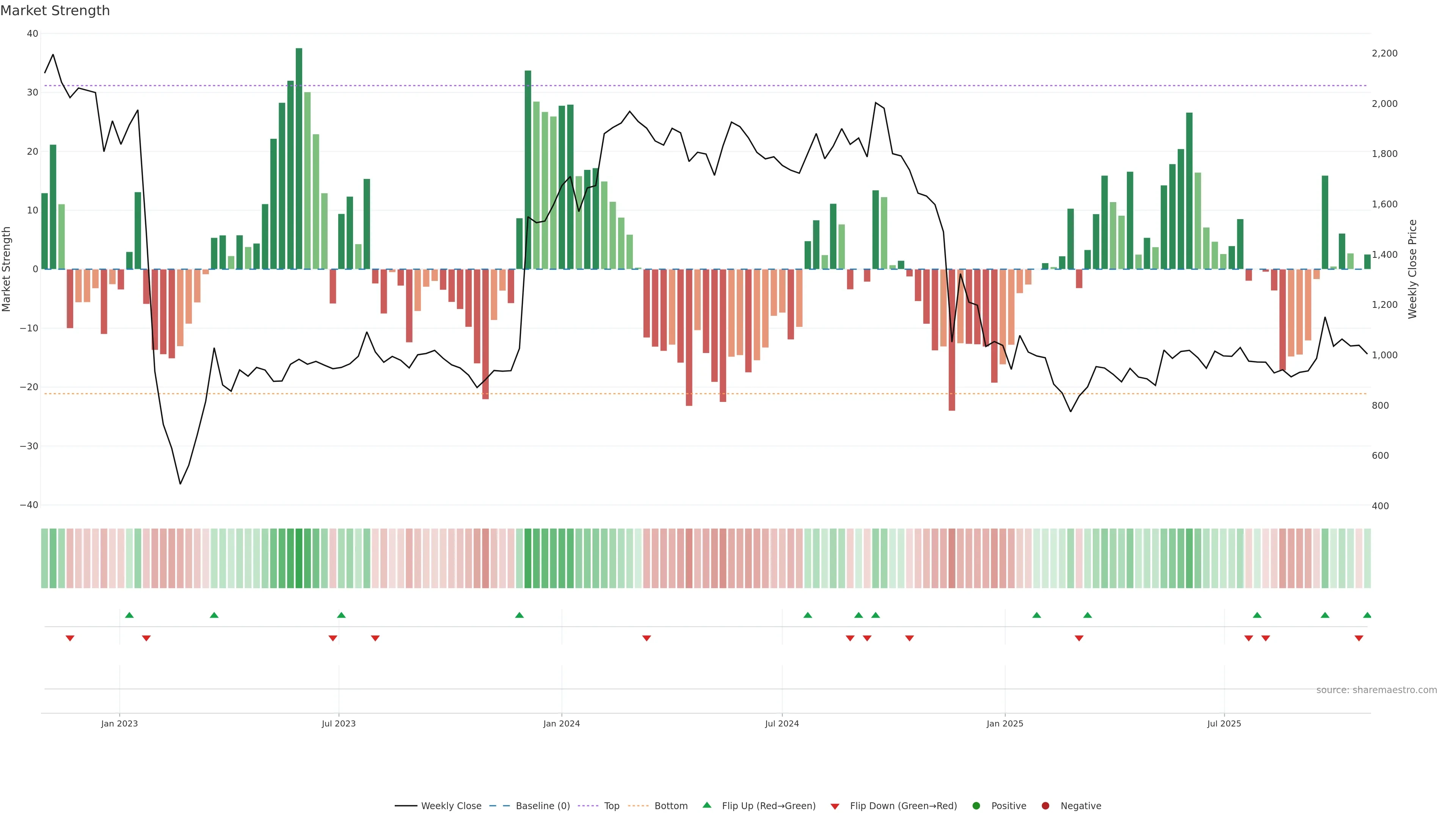The height and width of the screenshot is (819, 1456).
Task: Click the Market Strength chart title
Action: (55, 11)
